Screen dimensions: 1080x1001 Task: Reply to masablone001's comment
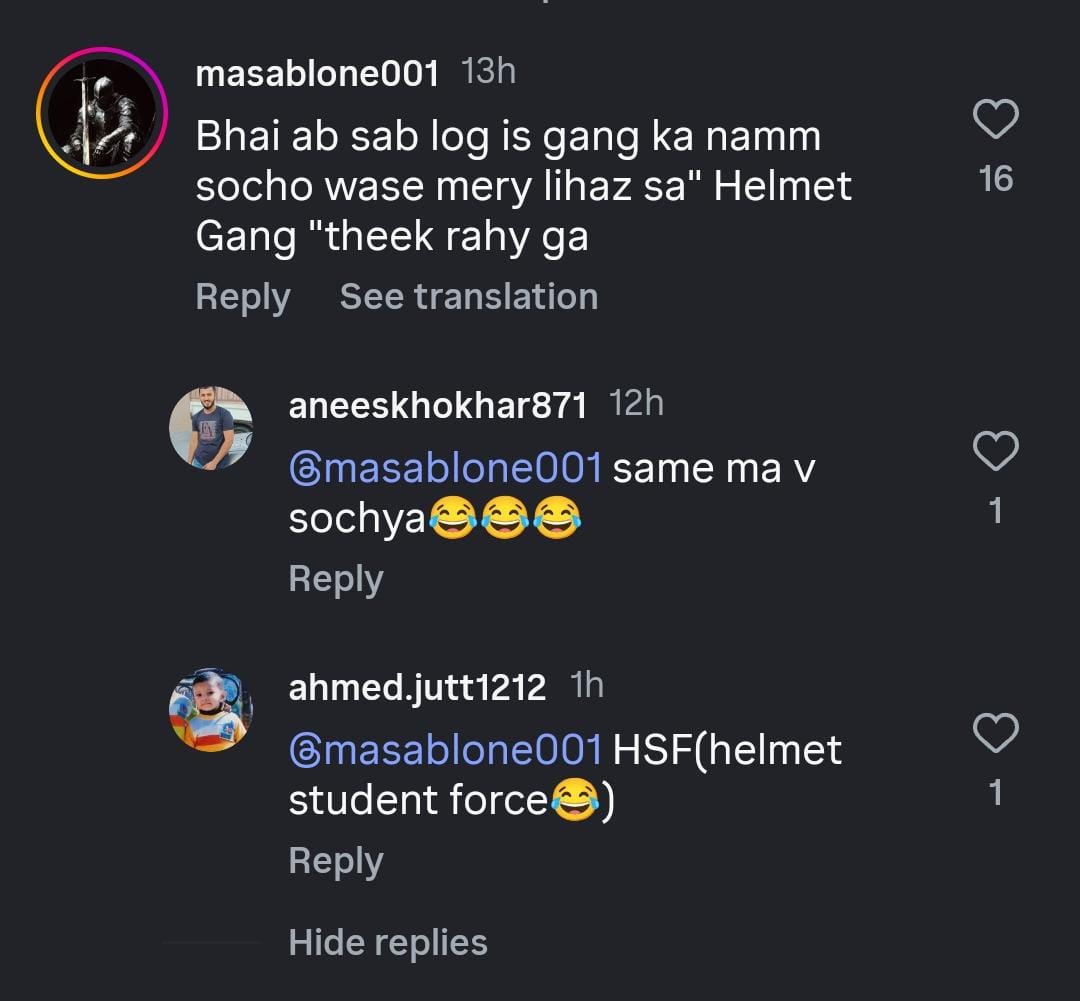243,297
